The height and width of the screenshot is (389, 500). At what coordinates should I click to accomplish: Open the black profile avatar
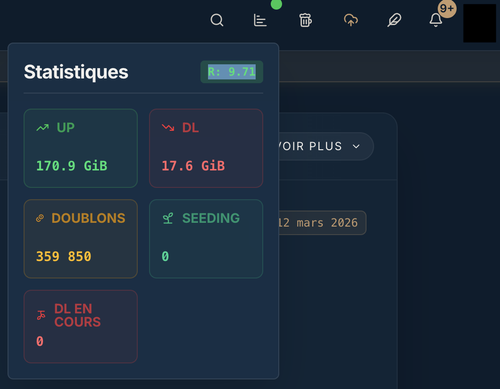pos(479,23)
